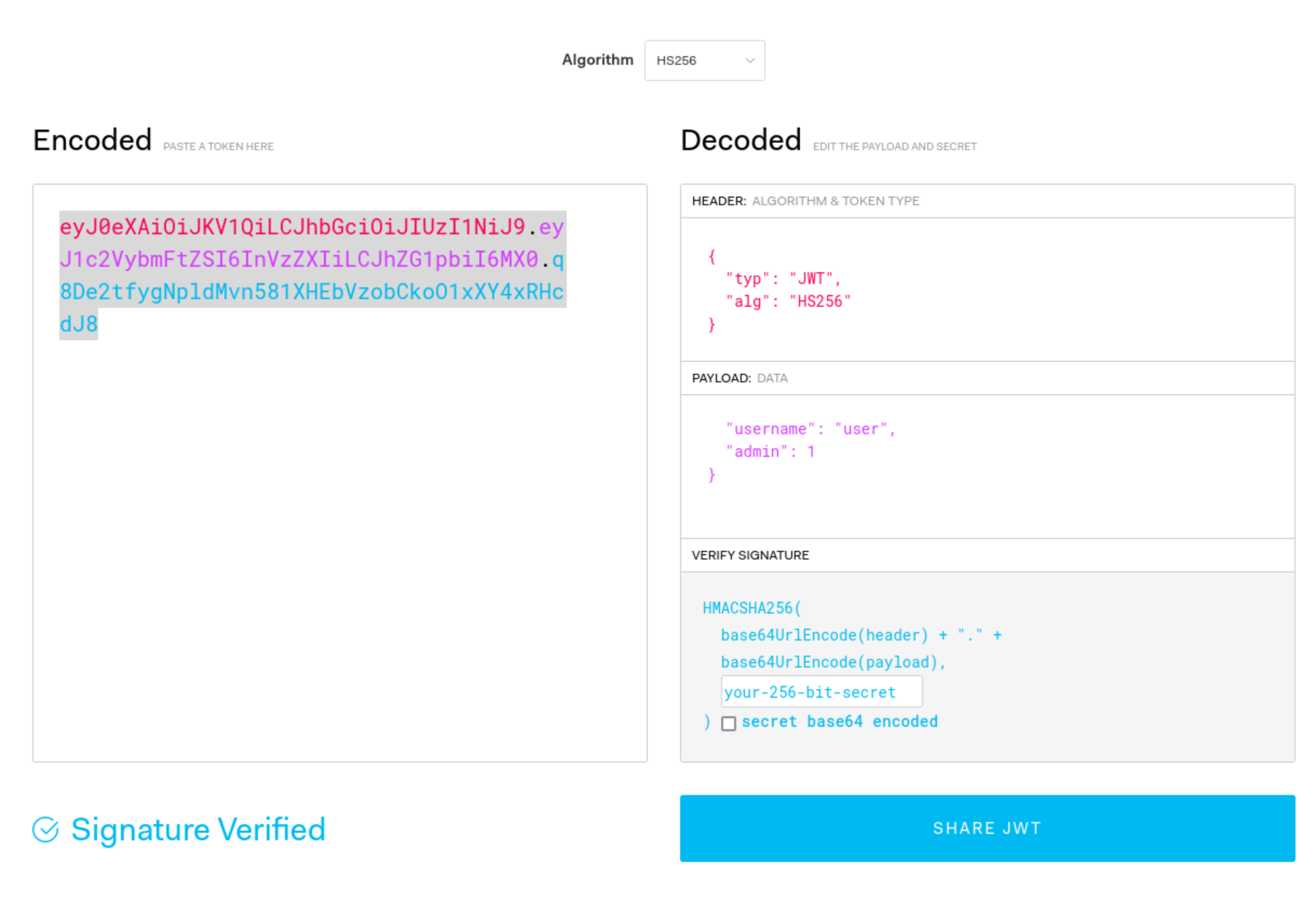Click the "username": "user" payload line
The width and height of the screenshot is (1316, 903).
(810, 429)
